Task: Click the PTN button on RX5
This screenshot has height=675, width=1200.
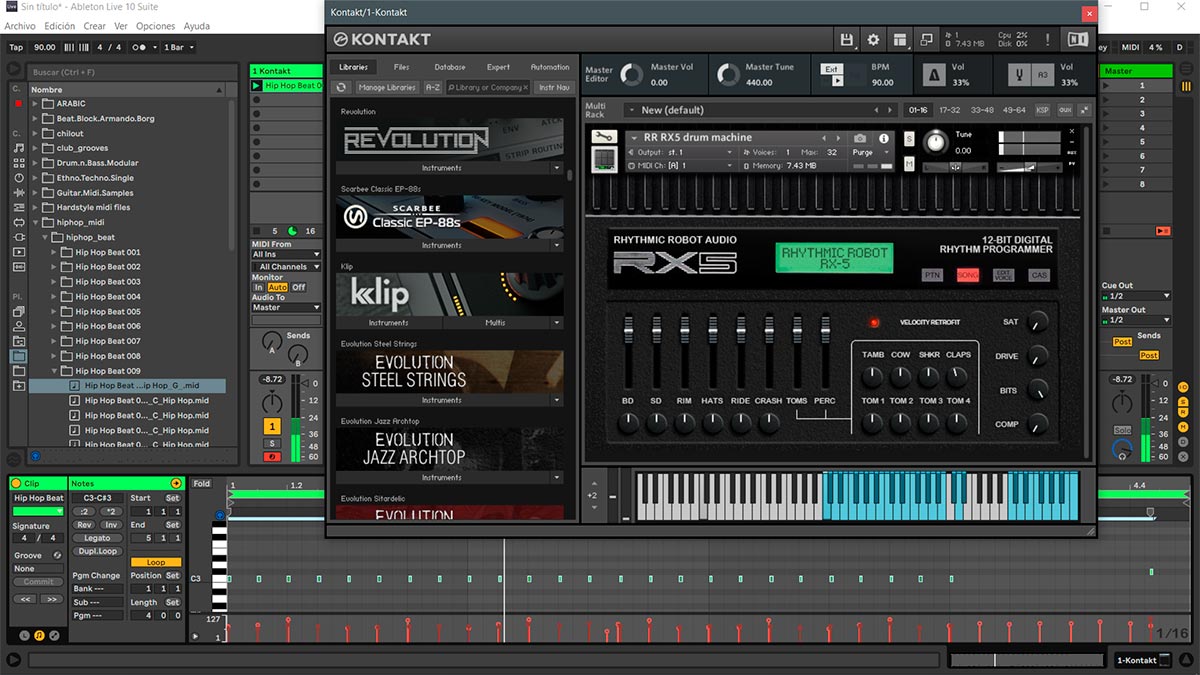Action: tap(932, 275)
